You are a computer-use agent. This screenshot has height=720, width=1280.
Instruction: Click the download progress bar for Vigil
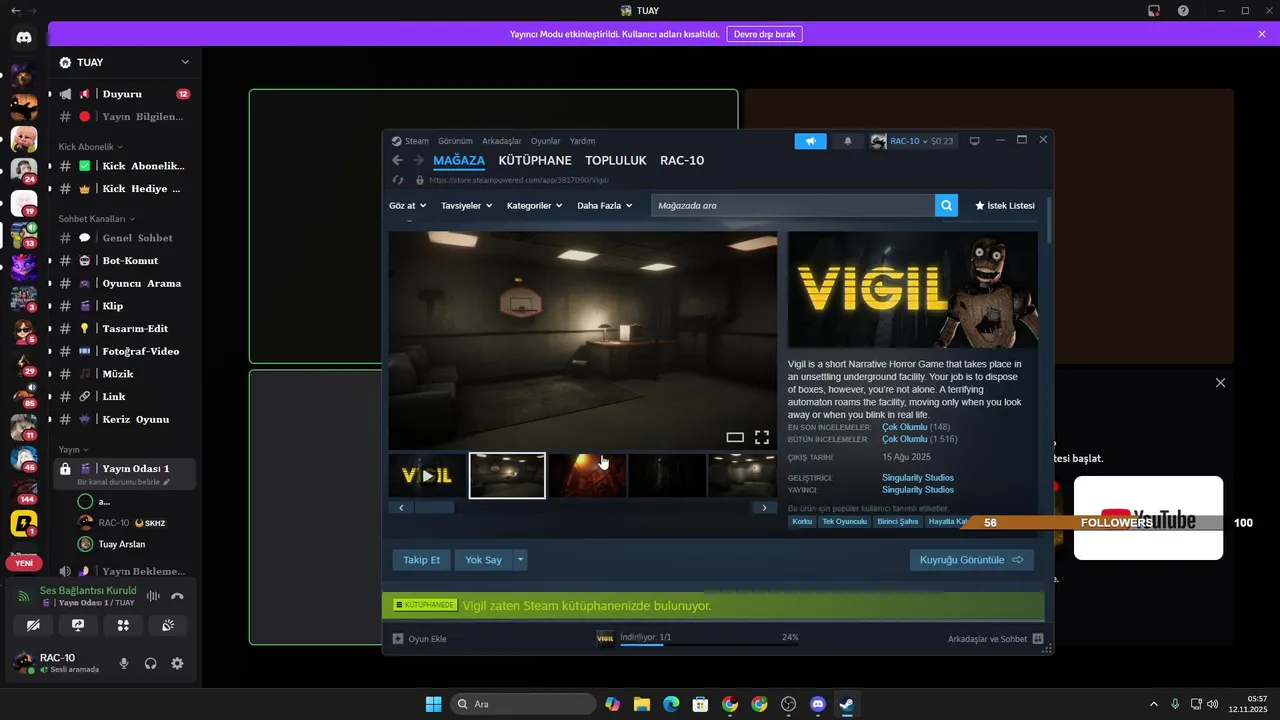709,644
